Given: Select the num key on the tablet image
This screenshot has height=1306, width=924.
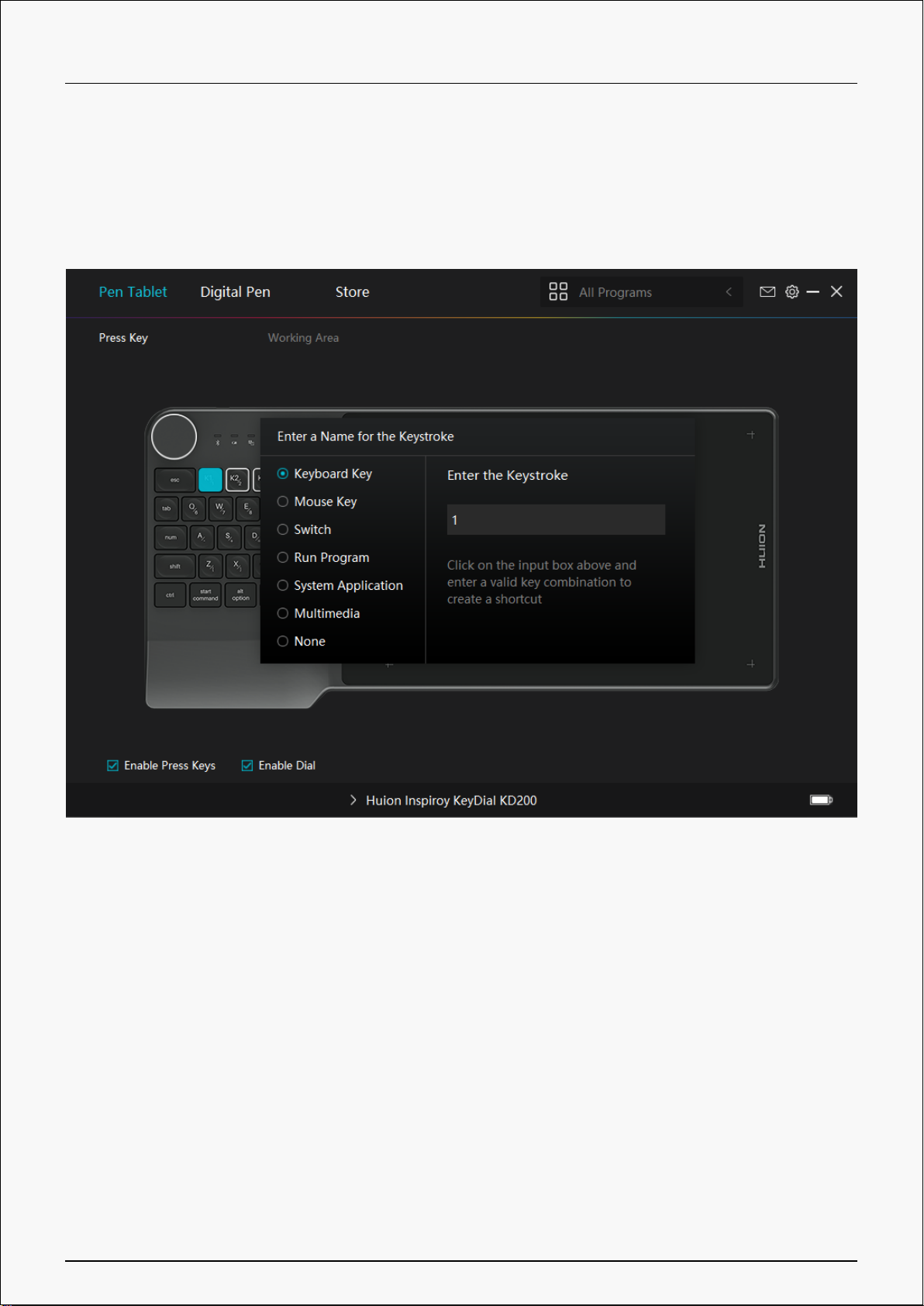Looking at the screenshot, I should (x=171, y=537).
